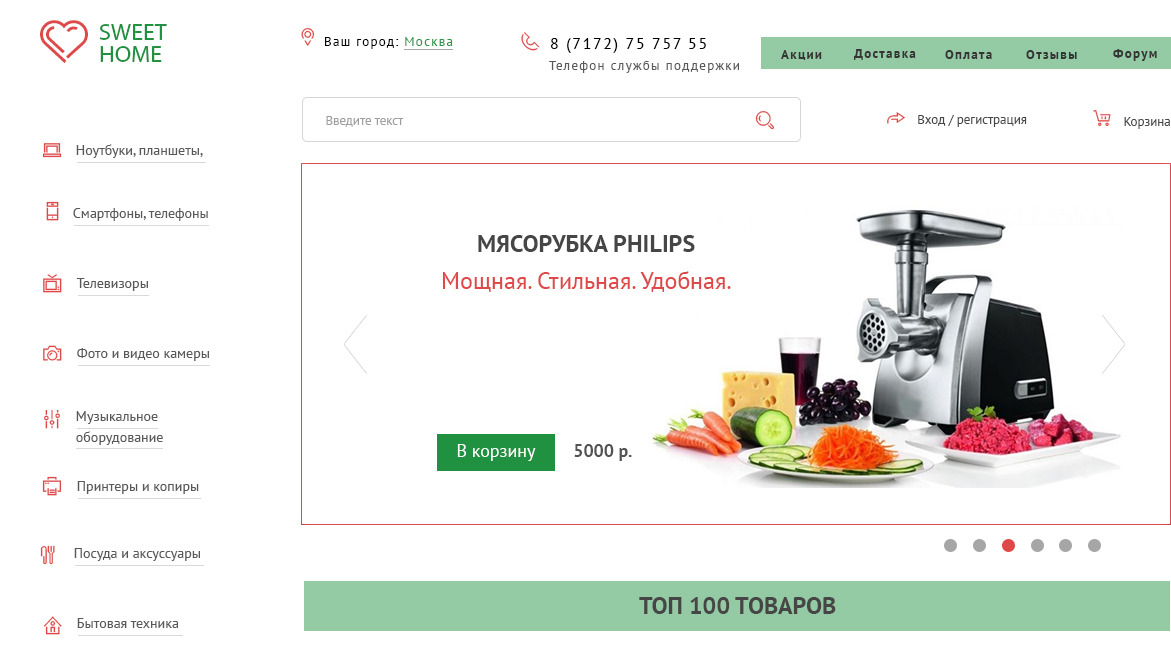The image size is (1171, 651).
Task: Click the sliders icon for Музыкальное оборудование
Action: coord(51,419)
